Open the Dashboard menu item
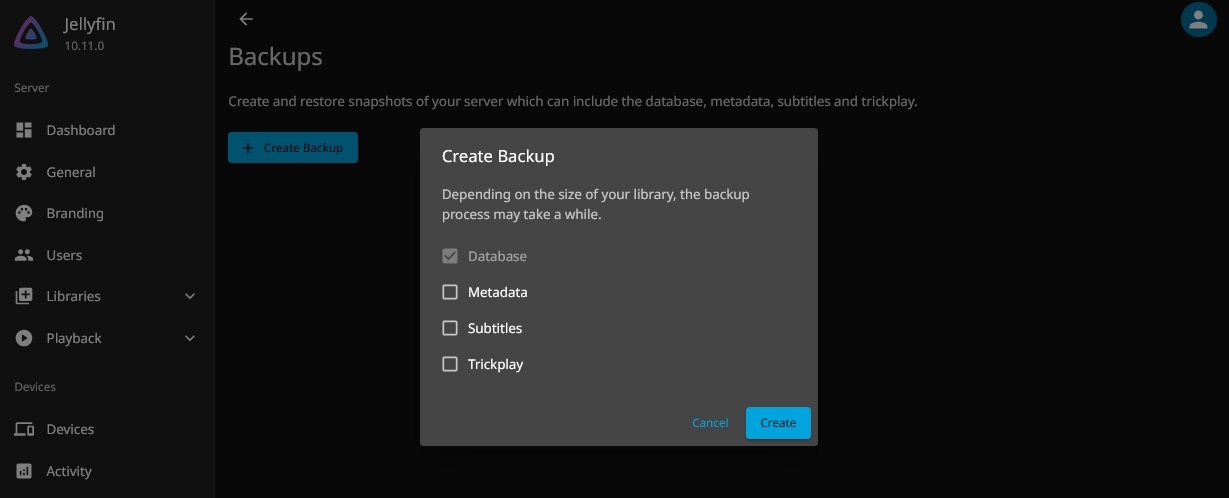1229x498 pixels. (x=80, y=130)
